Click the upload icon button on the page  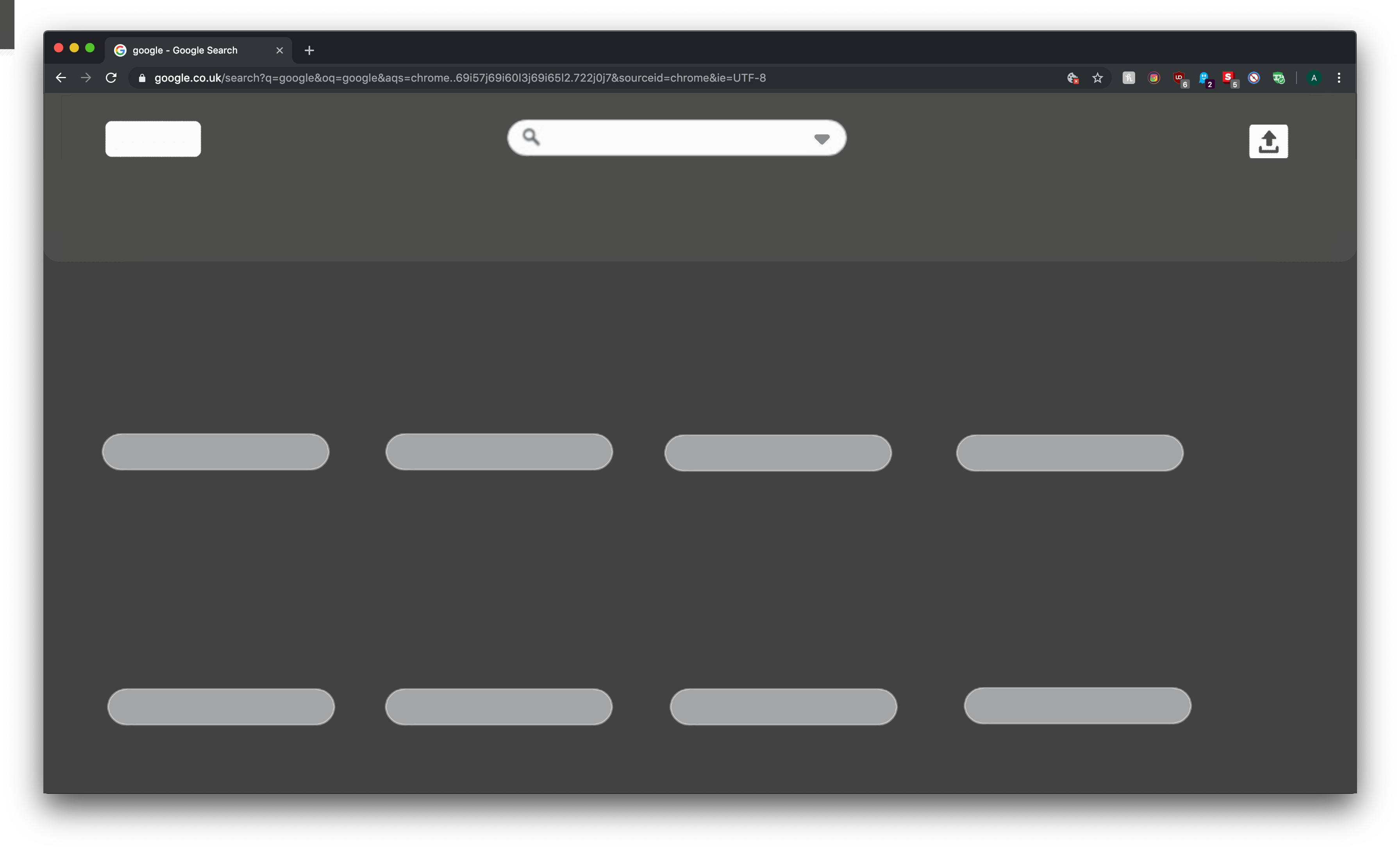coord(1268,141)
